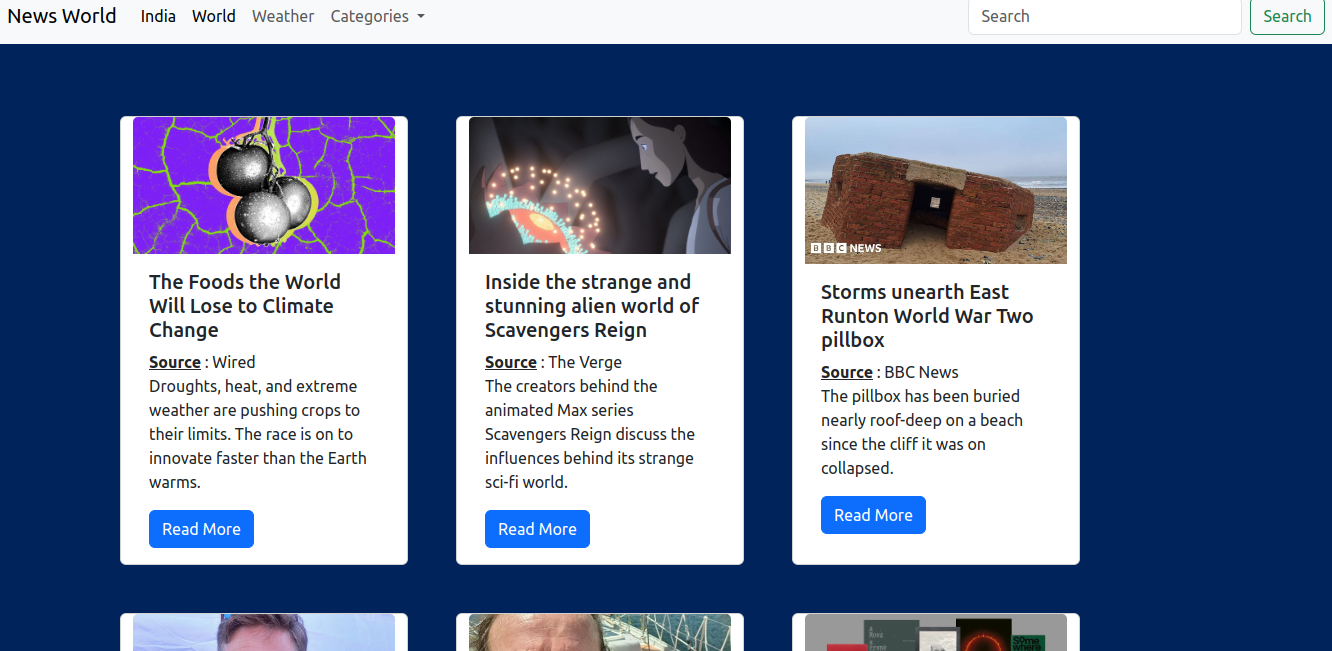1332x651 pixels.
Task: Select the BBC News pillbox photo
Action: tap(936, 190)
